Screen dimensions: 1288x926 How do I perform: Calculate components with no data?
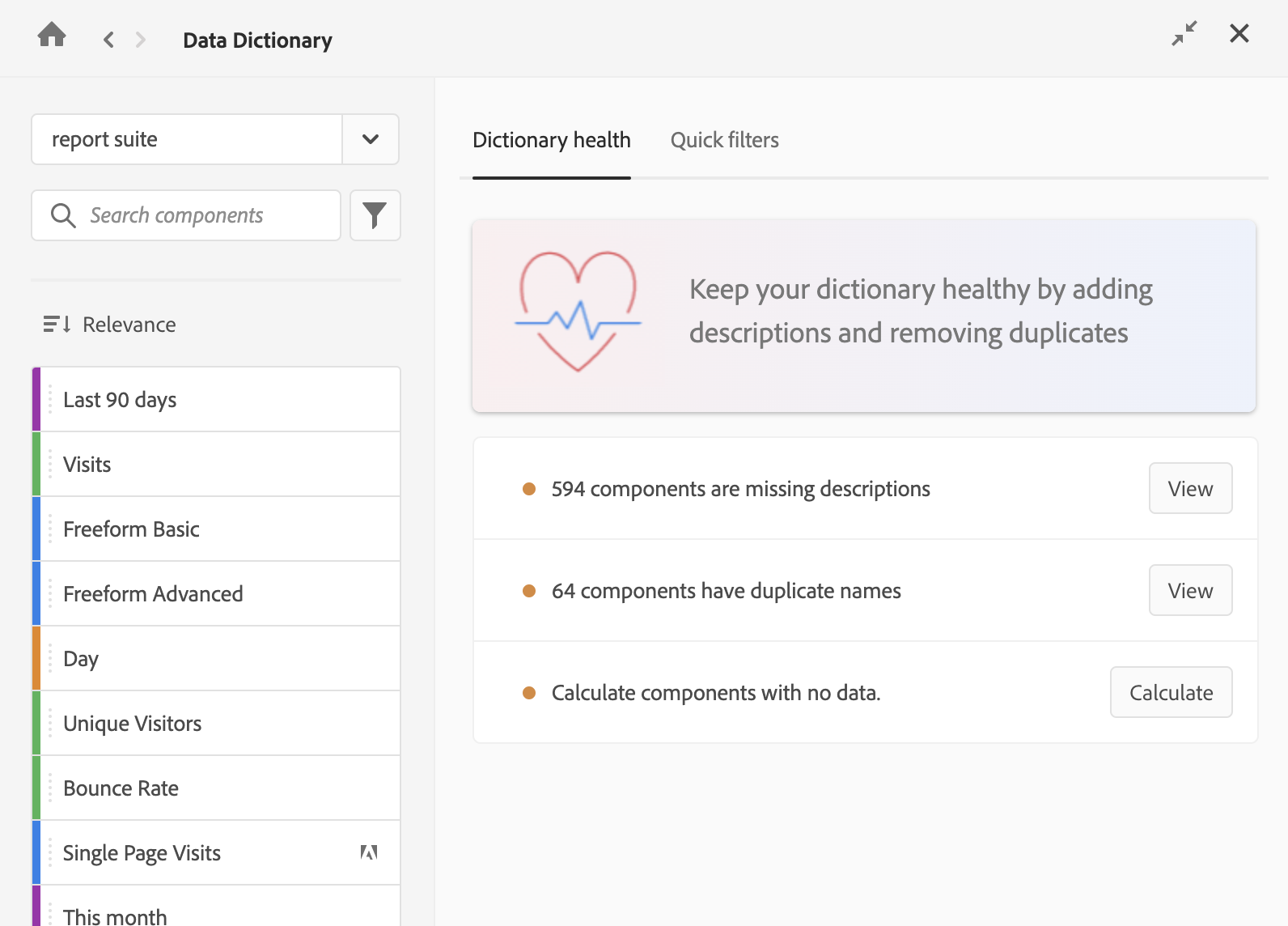[1171, 692]
